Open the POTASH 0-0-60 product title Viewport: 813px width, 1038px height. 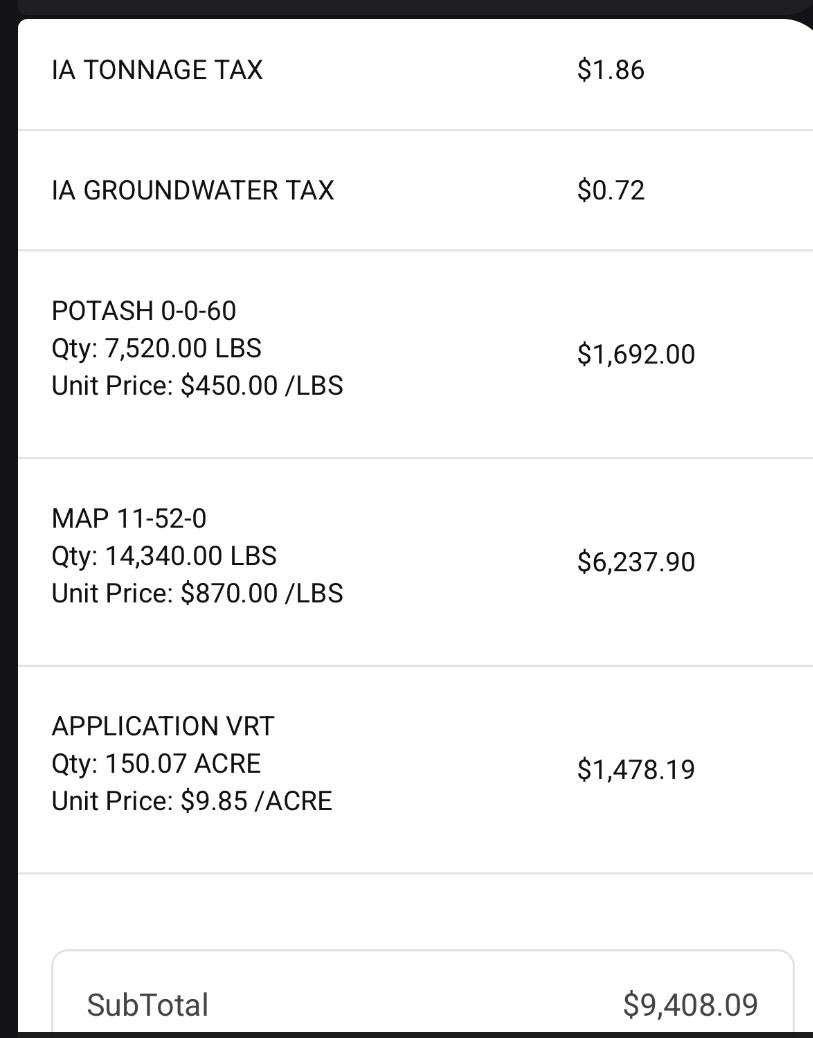pyautogui.click(x=144, y=310)
